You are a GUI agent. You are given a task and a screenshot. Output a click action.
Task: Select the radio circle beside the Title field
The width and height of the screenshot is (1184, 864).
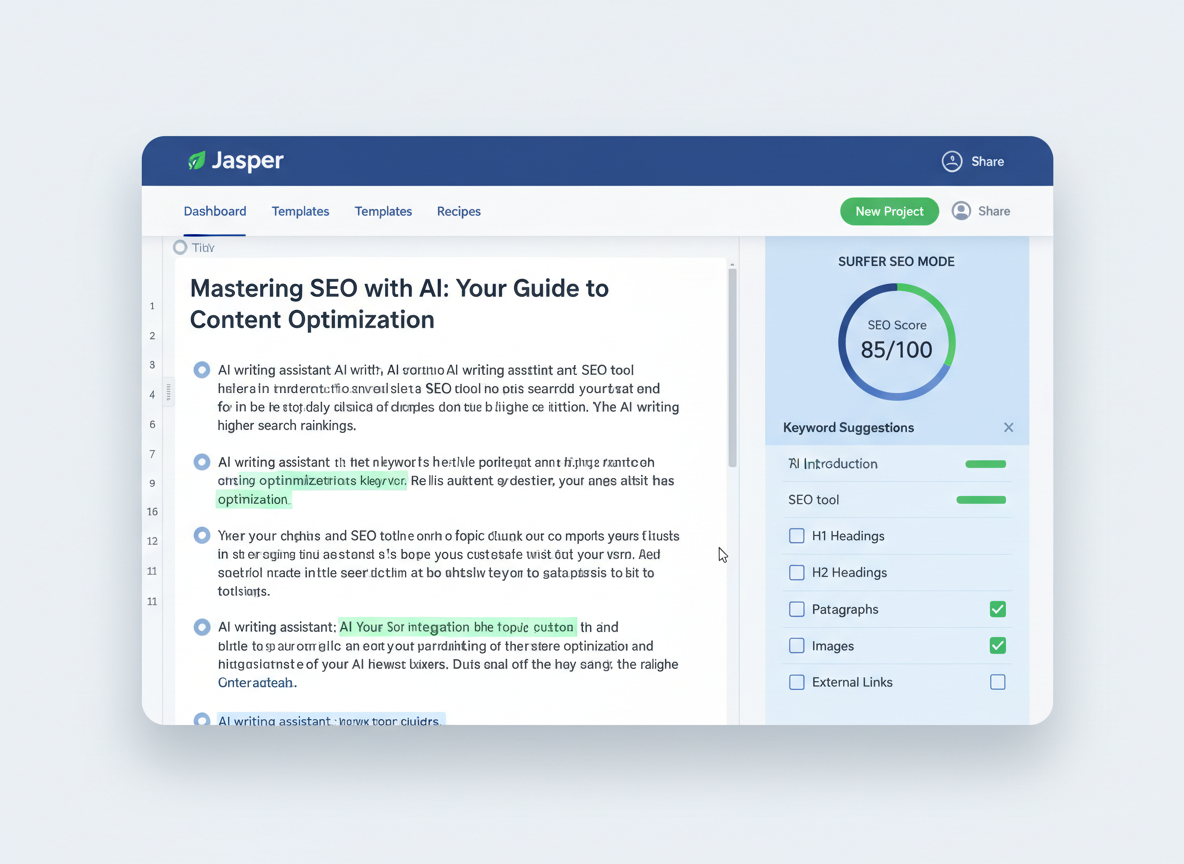[180, 247]
